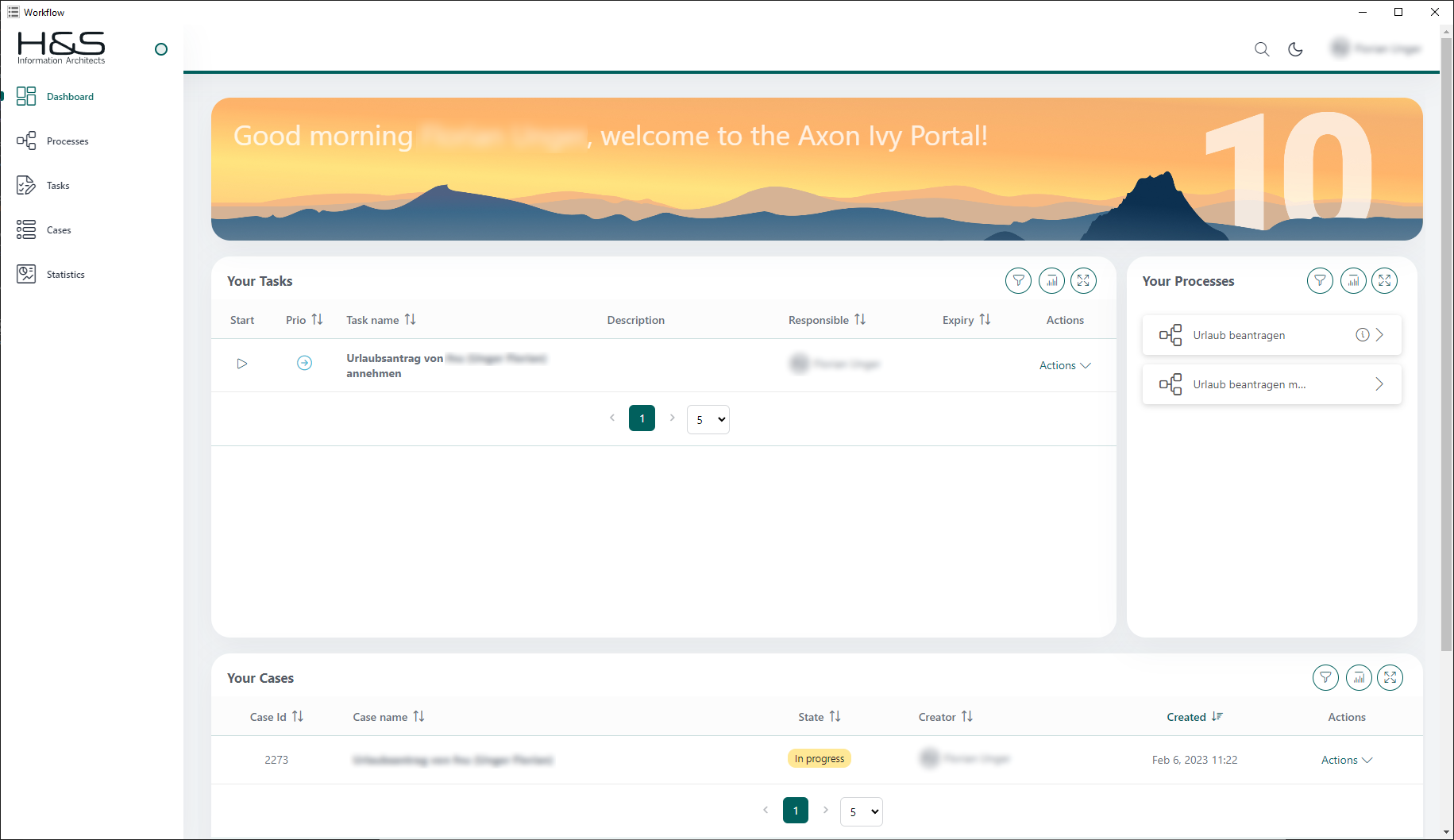Image resolution: width=1454 pixels, height=840 pixels.
Task: Click page 1 button in Your Cases
Action: [x=795, y=811]
